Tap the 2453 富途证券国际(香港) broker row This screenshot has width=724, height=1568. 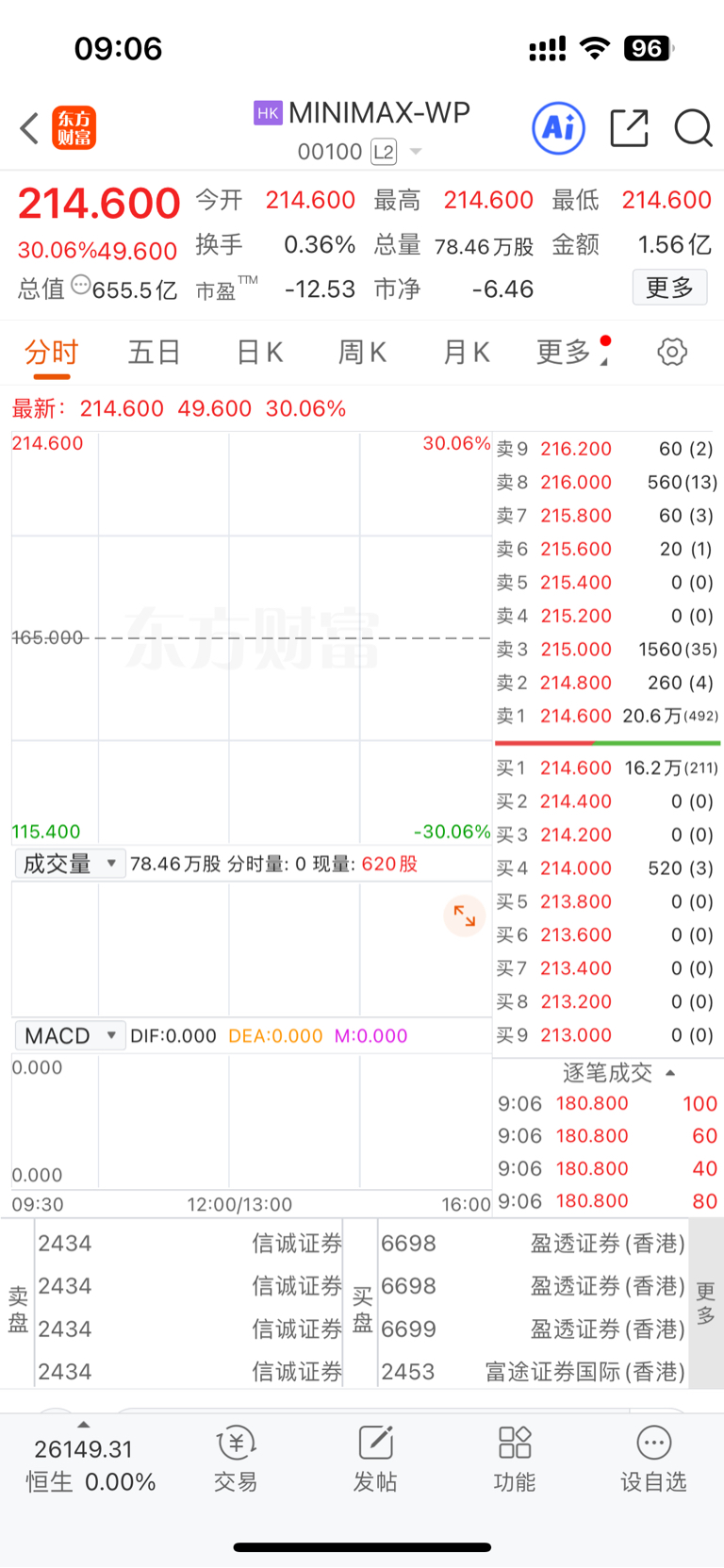coord(533,1372)
